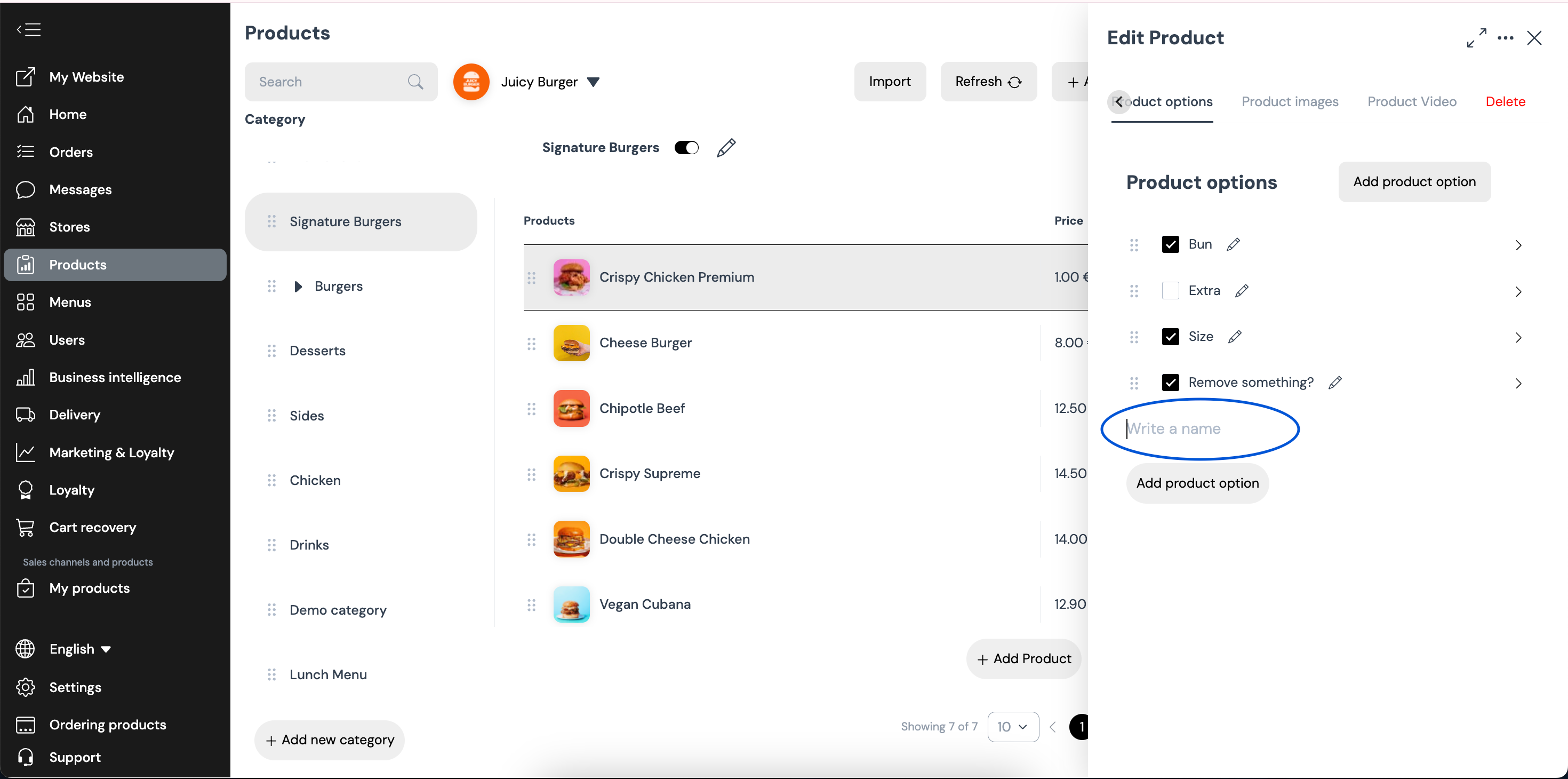Edit the Bun option name pencil
Image resolution: width=1568 pixels, height=779 pixels.
tap(1233, 244)
